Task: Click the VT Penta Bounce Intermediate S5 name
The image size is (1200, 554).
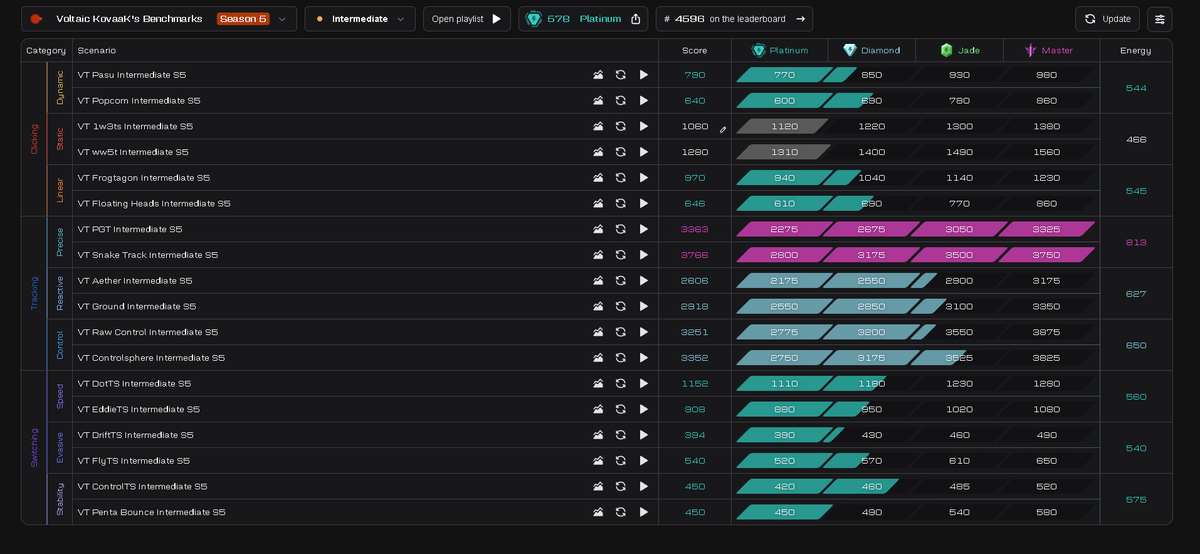Action: pos(151,512)
